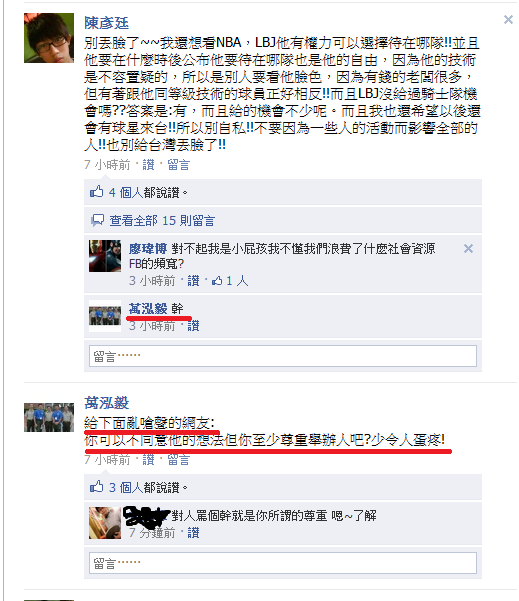Click the thumbs-up icon beside 4 個人都說讚
This screenshot has width=519, height=601.
tap(97, 192)
